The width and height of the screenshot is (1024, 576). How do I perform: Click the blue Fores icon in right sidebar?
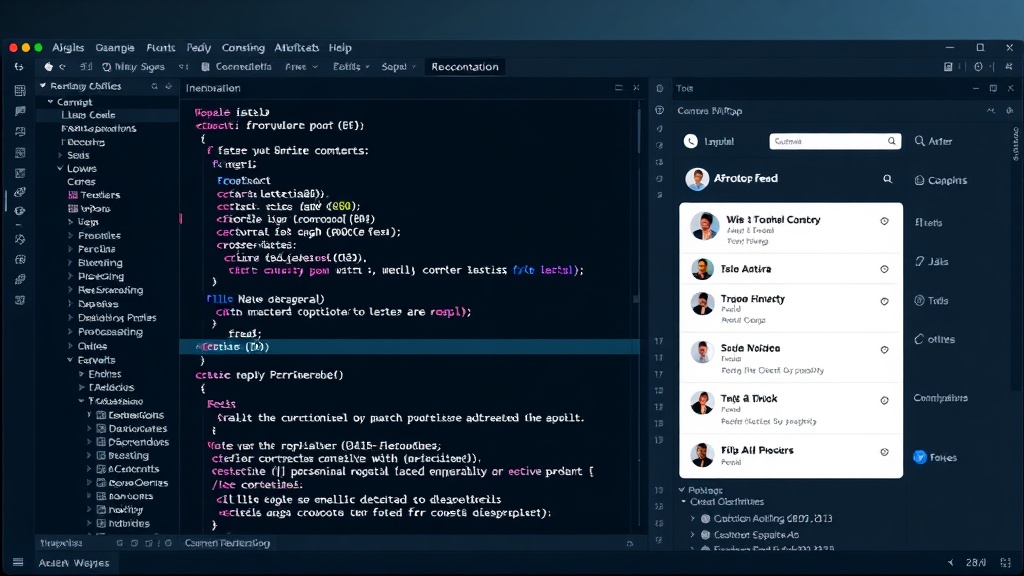click(920, 457)
